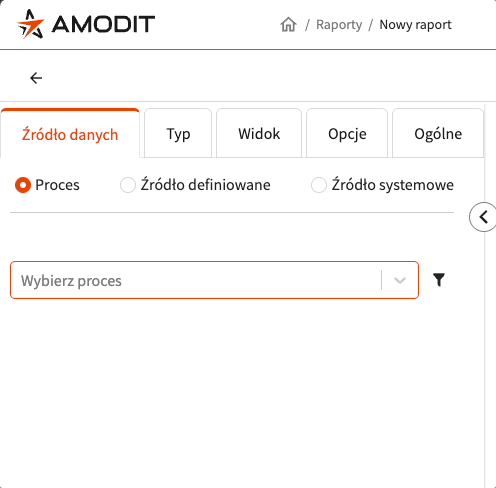Go back using the left arrow icon
Screen dimensions: 496x488
[36, 78]
